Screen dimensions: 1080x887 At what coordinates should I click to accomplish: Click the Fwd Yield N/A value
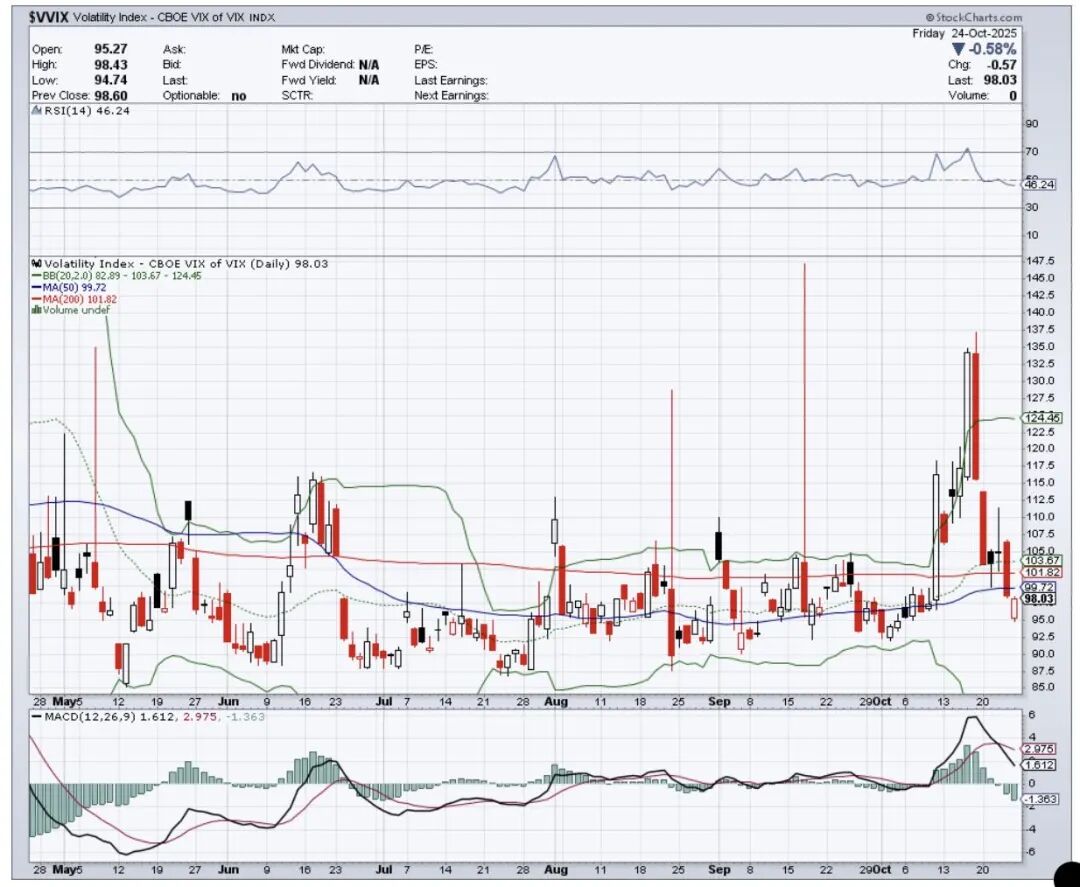coord(368,80)
